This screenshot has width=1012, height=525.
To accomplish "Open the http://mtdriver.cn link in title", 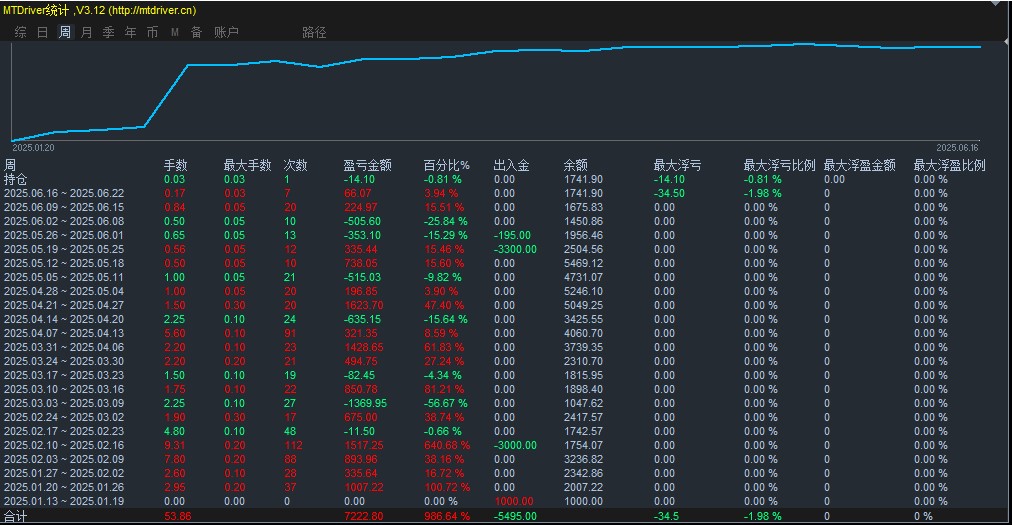I will 152,10.
